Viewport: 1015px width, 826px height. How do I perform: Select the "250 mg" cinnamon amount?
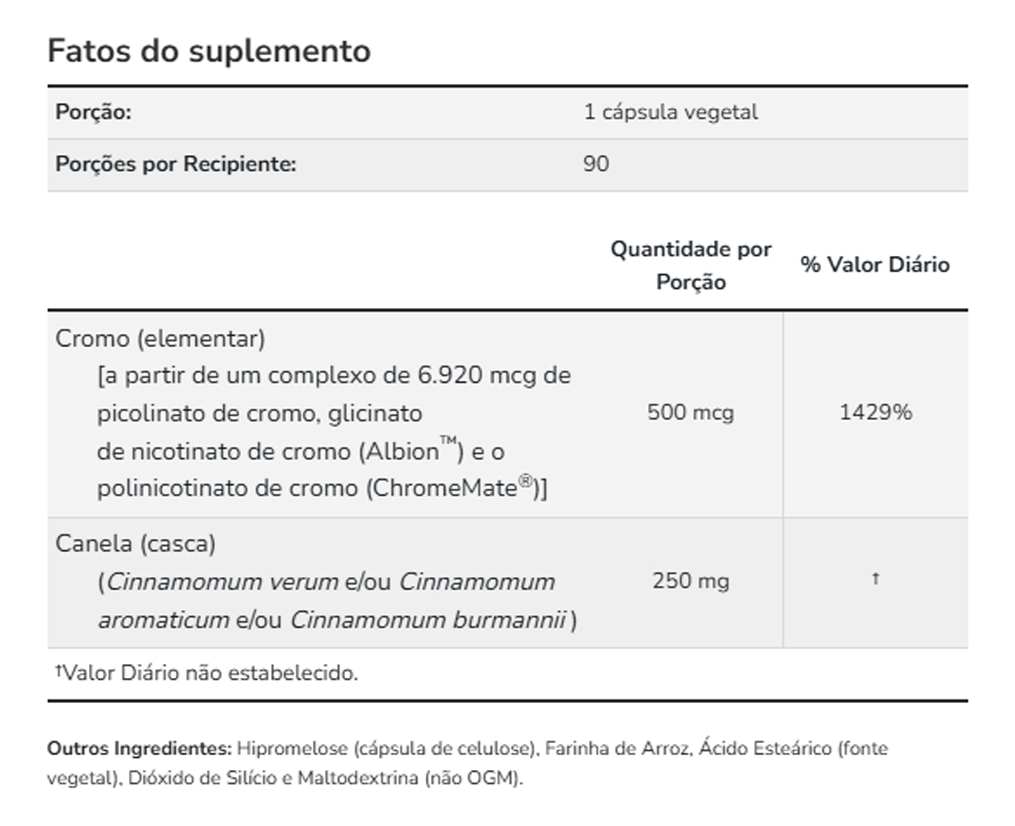(x=690, y=581)
